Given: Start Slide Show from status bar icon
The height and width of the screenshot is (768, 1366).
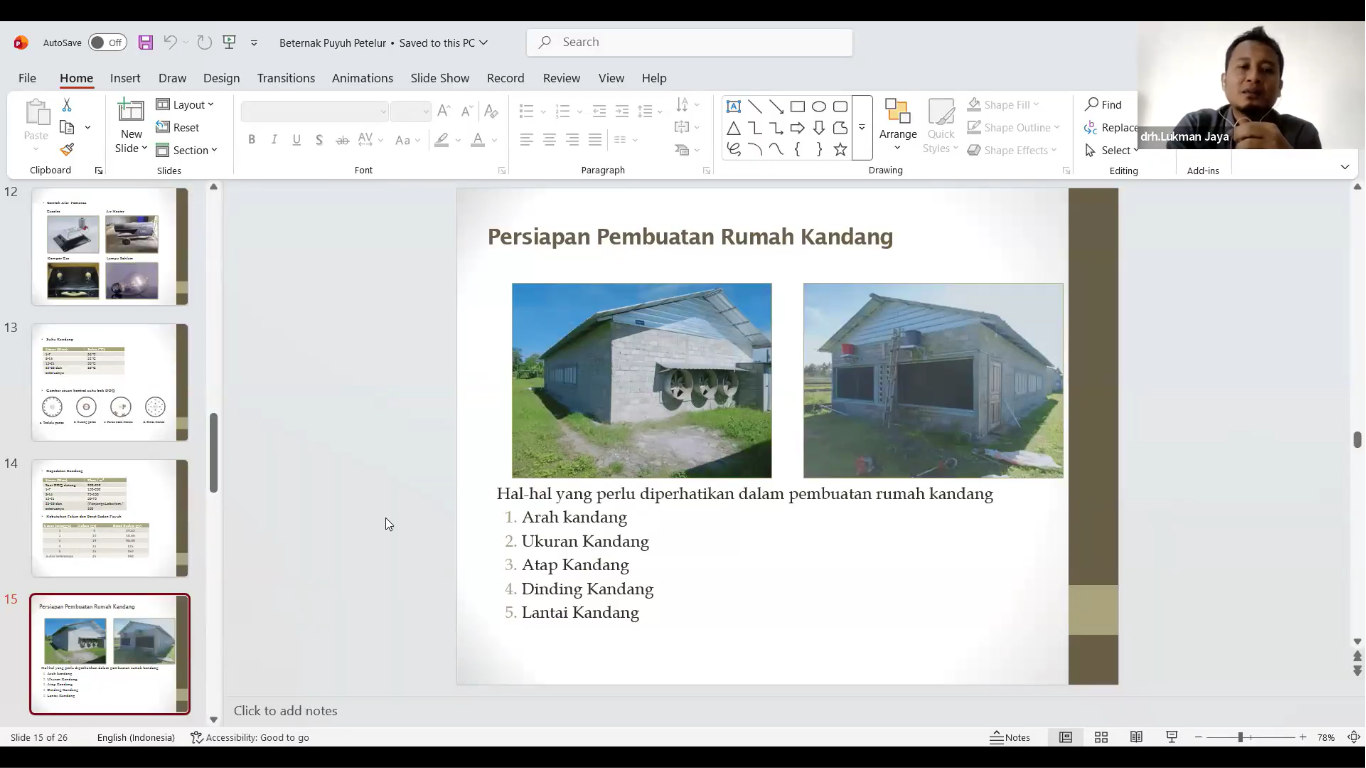Looking at the screenshot, I should point(1171,737).
